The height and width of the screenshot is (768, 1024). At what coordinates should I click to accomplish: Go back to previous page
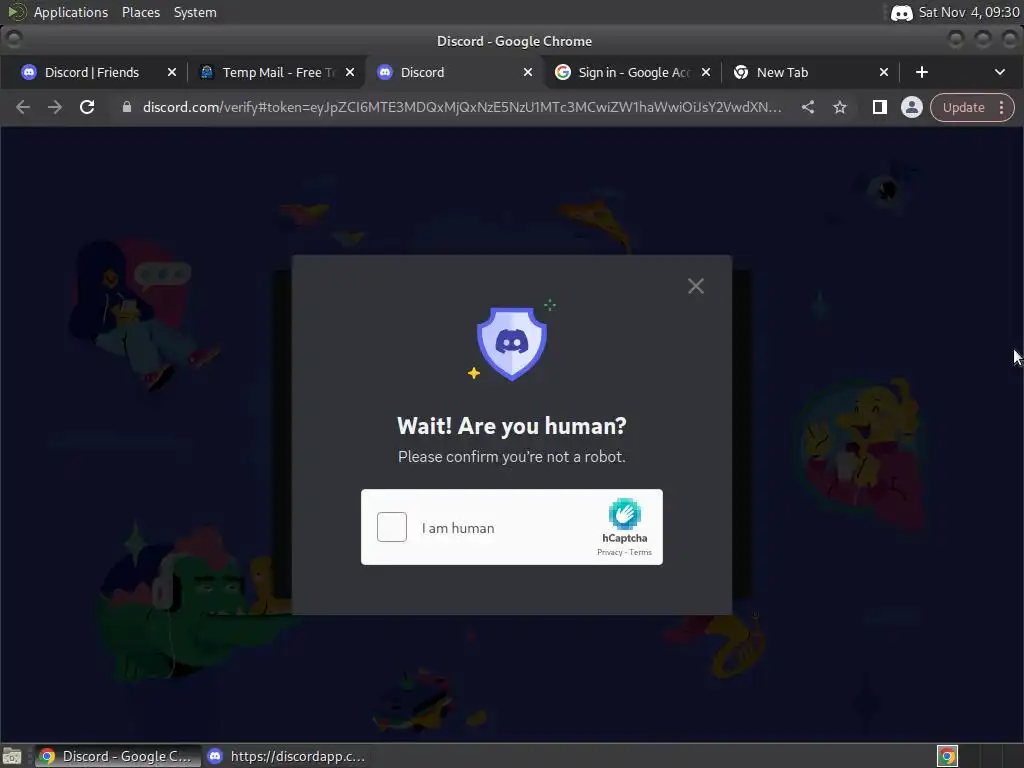tap(23, 107)
